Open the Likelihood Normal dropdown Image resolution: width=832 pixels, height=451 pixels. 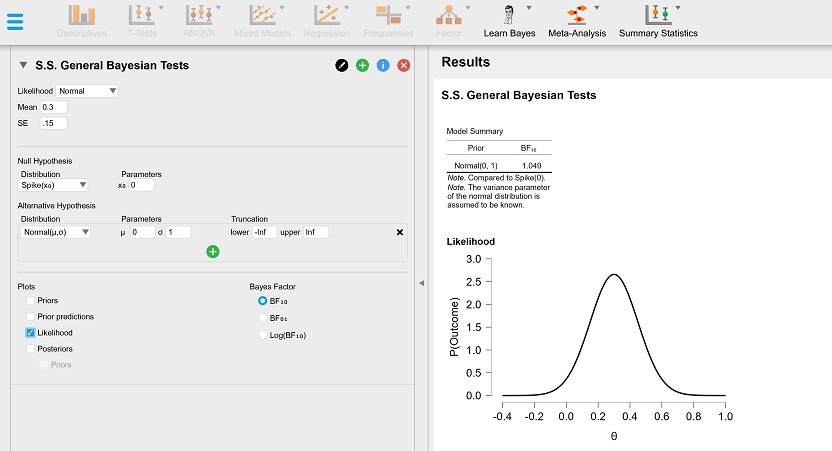tap(88, 91)
